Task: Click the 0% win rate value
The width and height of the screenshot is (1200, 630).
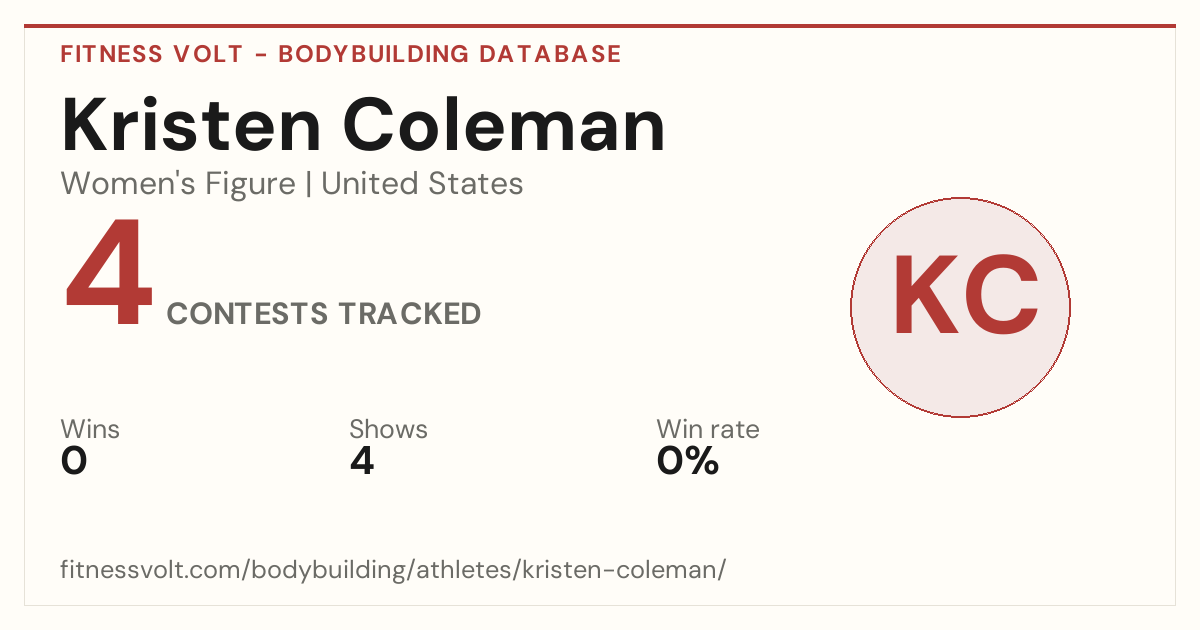Action: (x=688, y=461)
